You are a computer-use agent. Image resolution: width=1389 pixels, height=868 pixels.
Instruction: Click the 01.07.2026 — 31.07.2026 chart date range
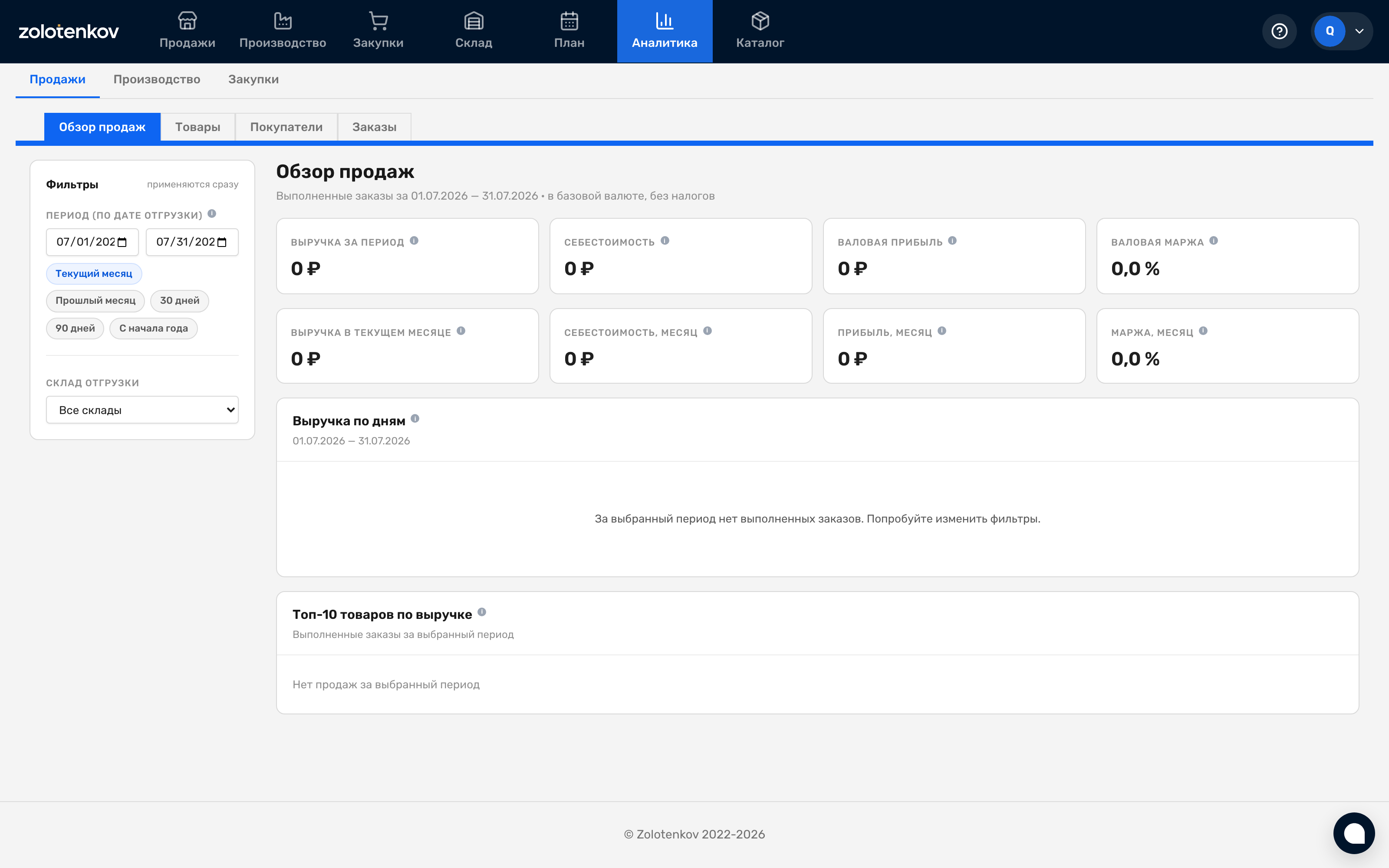[351, 441]
